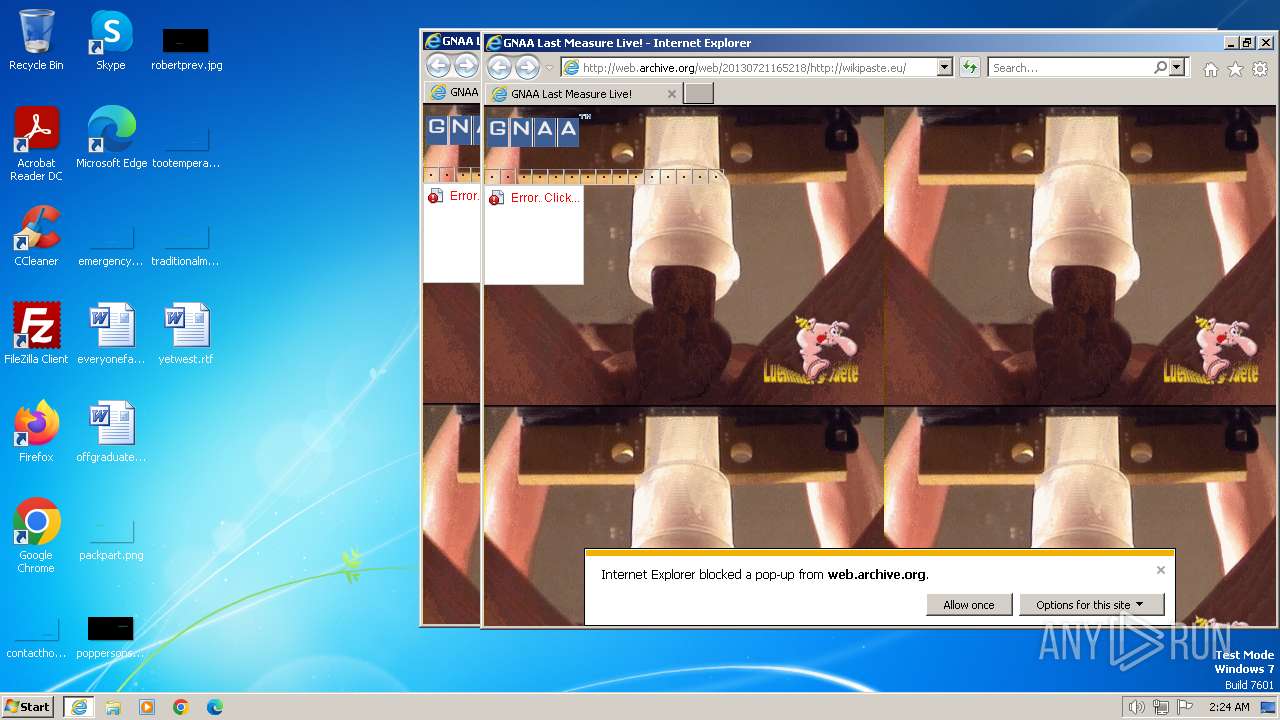Open recent pages dropdown beside forward button
The width and height of the screenshot is (1280, 720).
coord(548,68)
